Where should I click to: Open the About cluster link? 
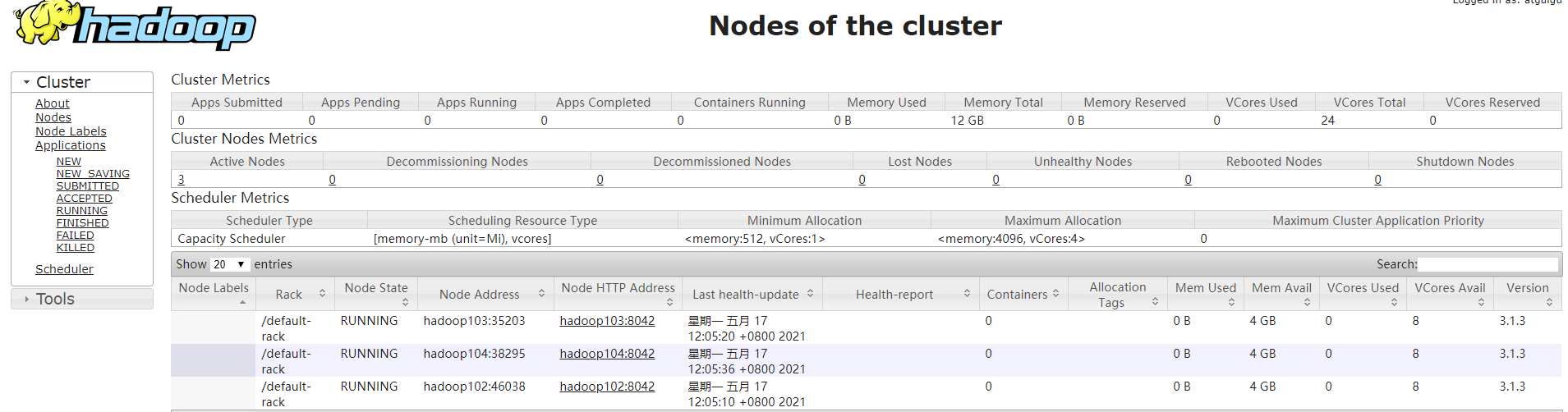pyautogui.click(x=52, y=103)
